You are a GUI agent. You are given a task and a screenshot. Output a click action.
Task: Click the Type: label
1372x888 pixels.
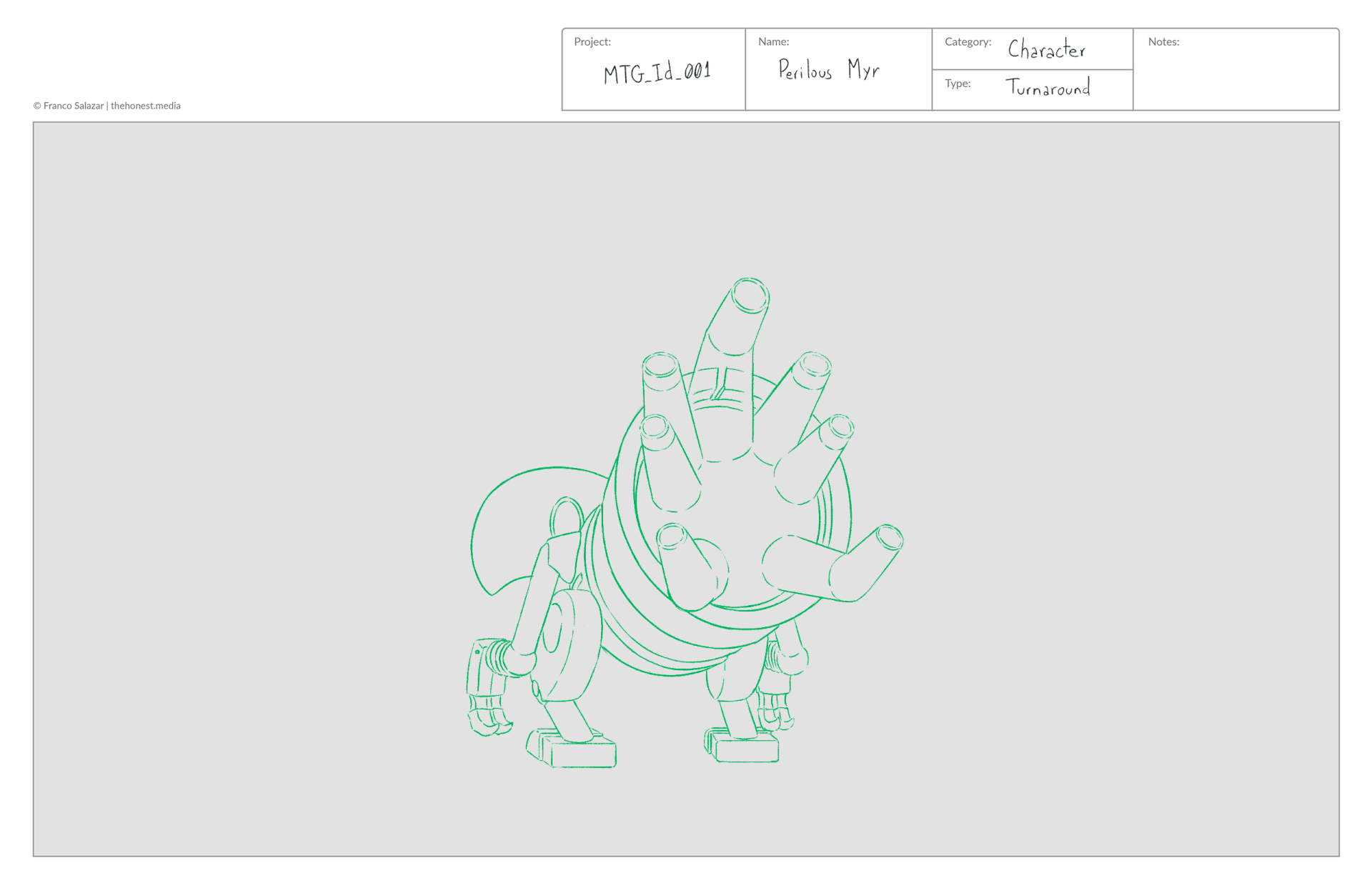(958, 84)
